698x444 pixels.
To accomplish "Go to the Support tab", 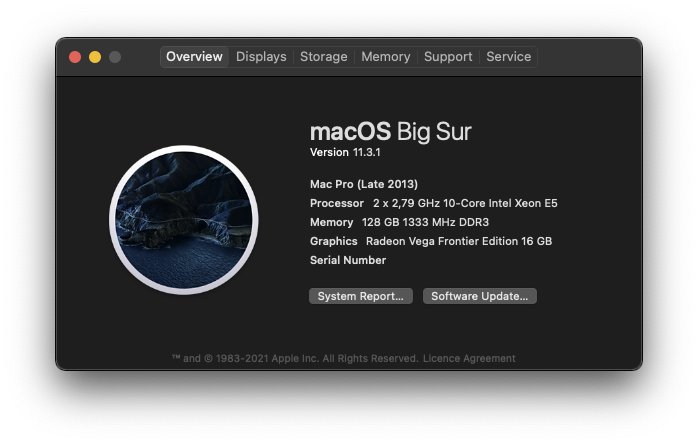I will point(448,57).
